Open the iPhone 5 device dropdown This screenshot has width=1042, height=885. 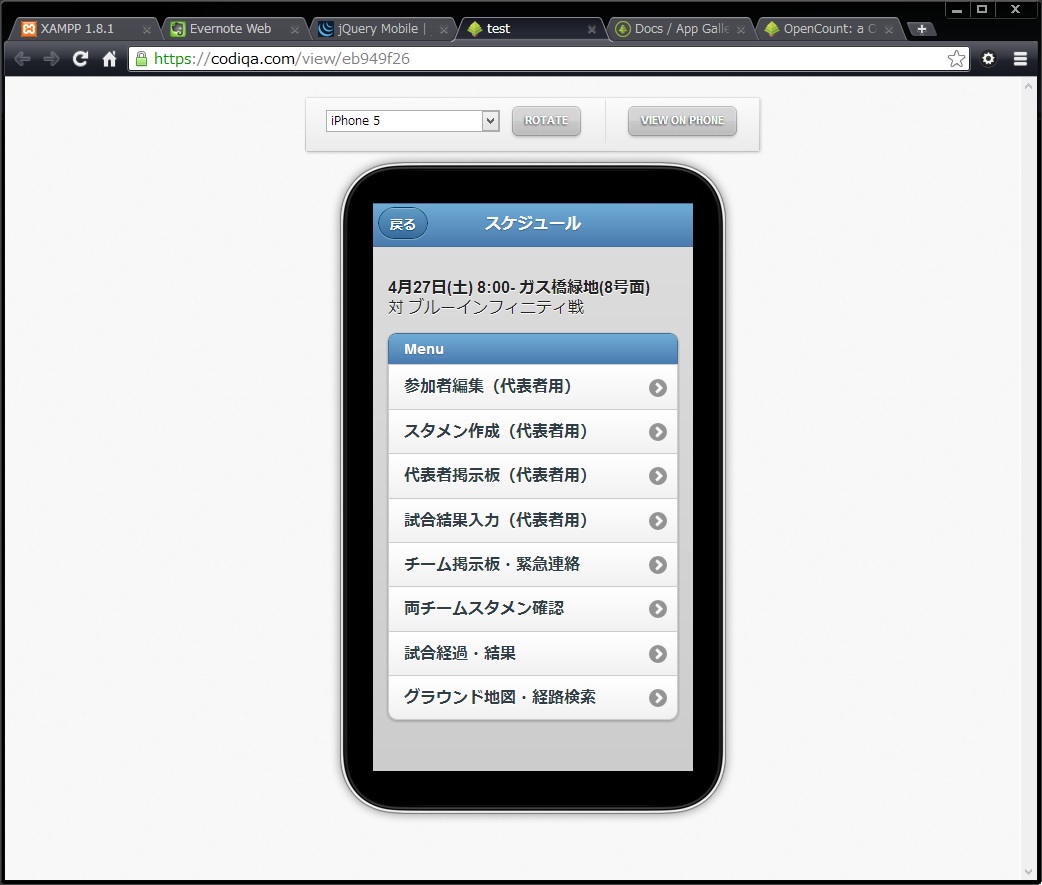pyautogui.click(x=412, y=121)
